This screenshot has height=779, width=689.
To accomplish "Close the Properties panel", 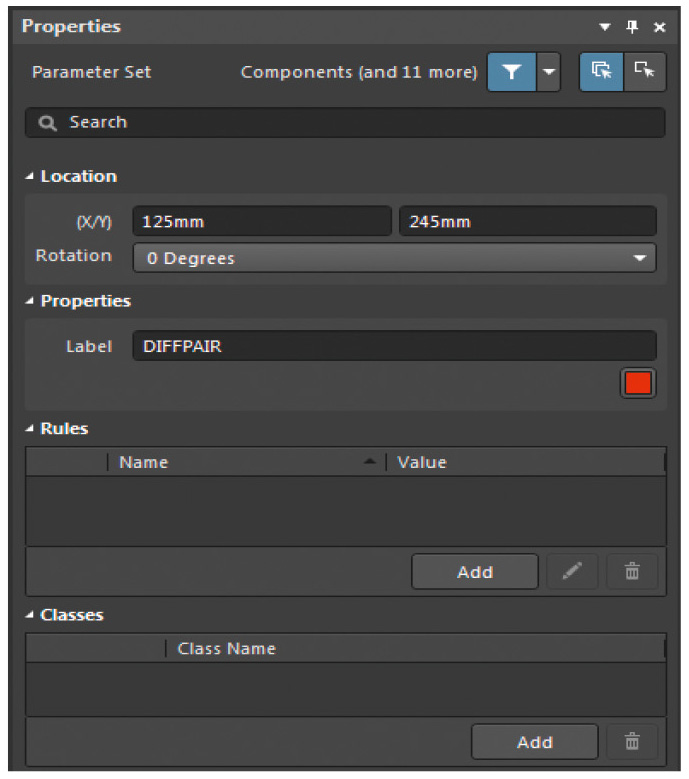I will pyautogui.click(x=660, y=27).
